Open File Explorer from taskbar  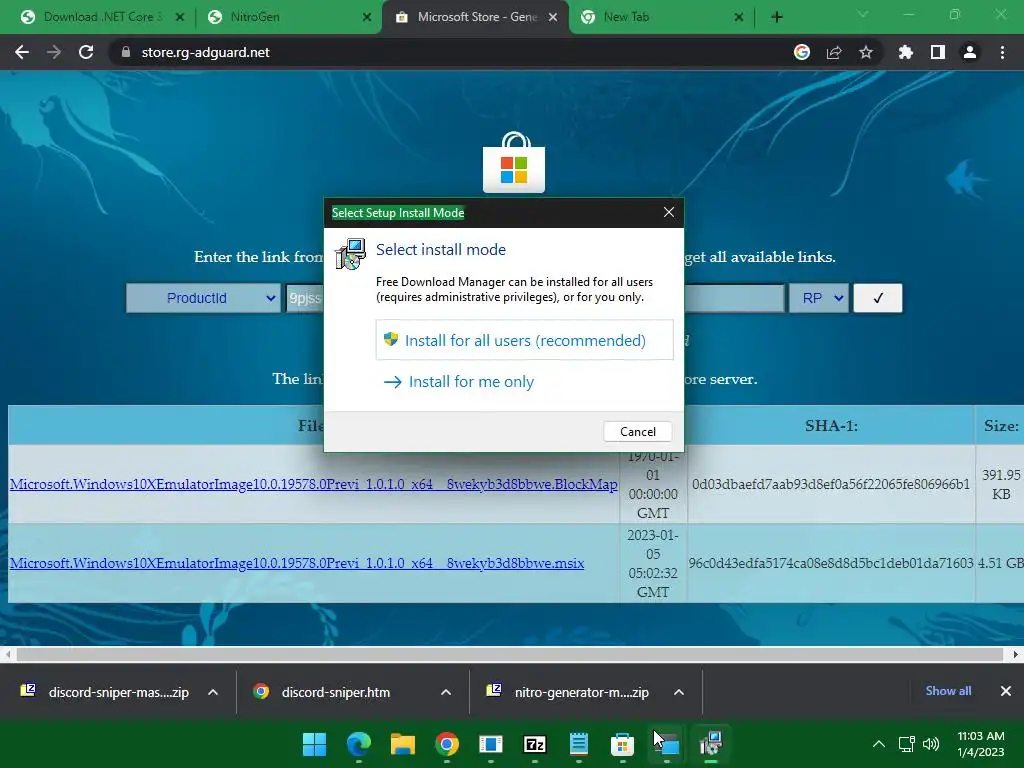tap(403, 744)
